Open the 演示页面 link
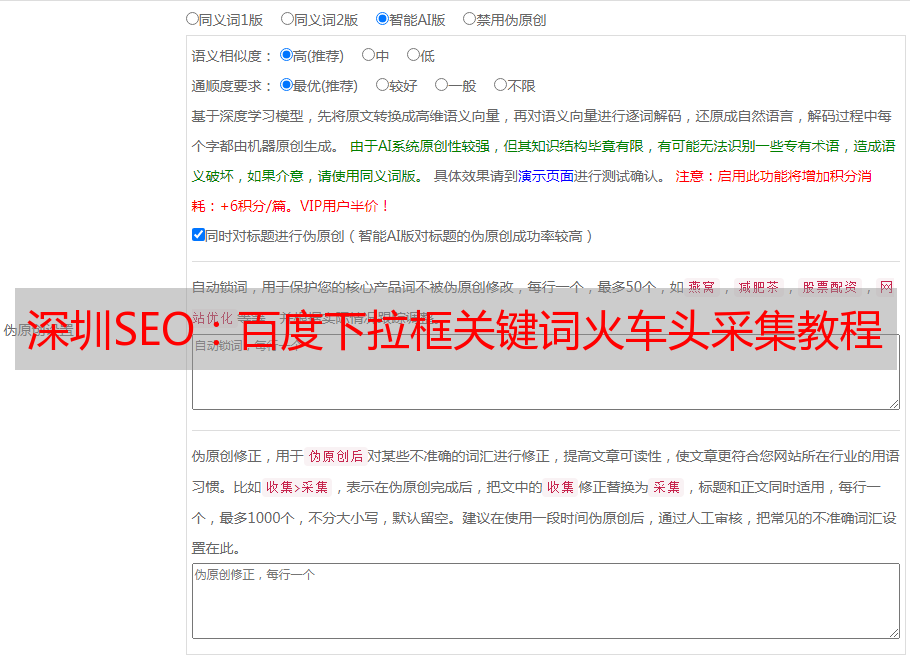The height and width of the screenshot is (658, 911). (545, 176)
